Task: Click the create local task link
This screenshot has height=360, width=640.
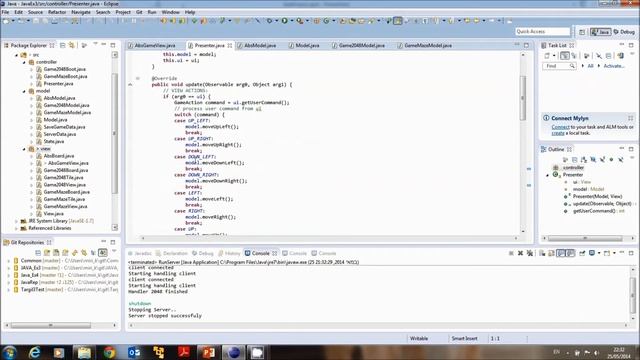Action: pyautogui.click(x=558, y=133)
